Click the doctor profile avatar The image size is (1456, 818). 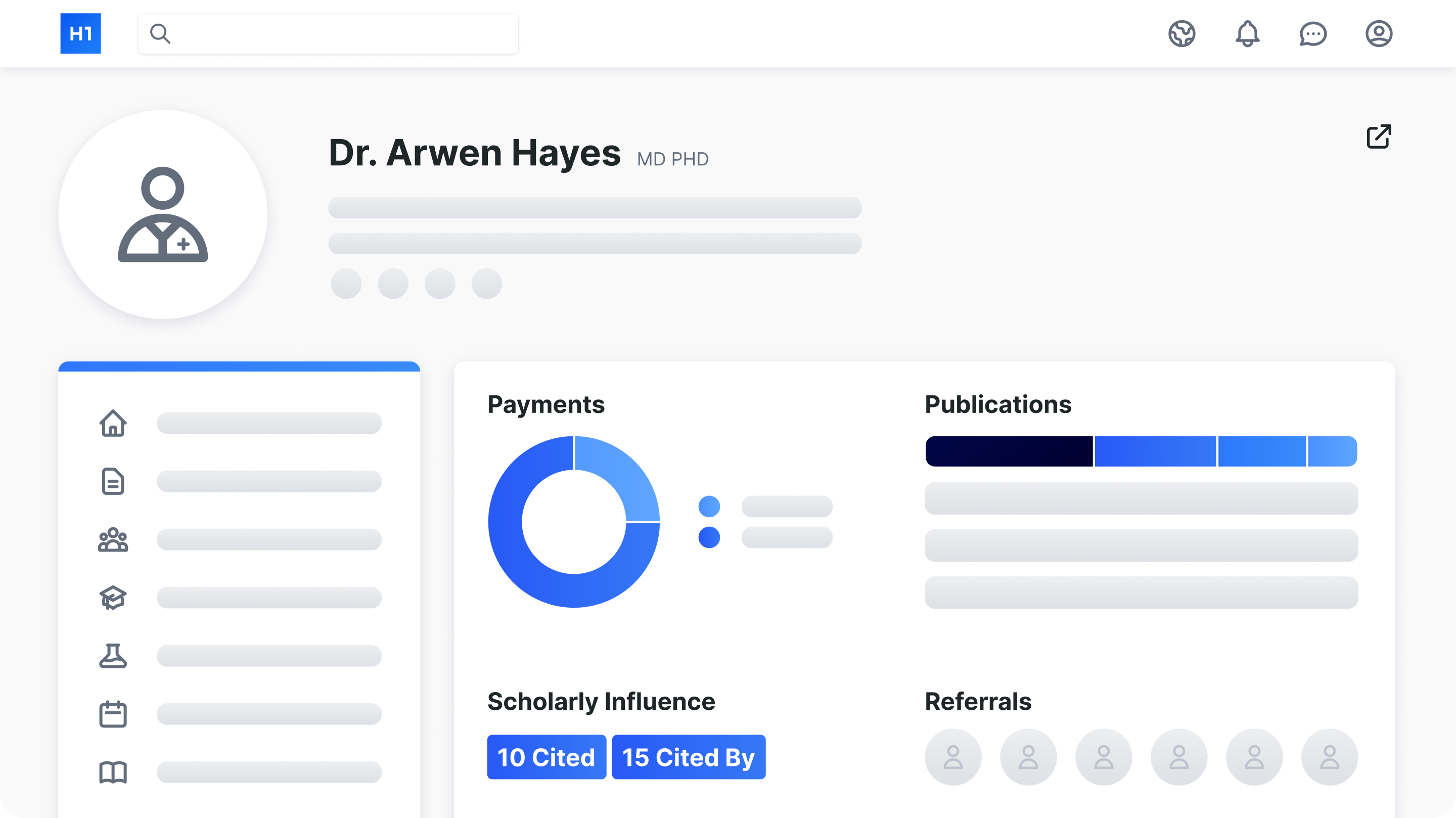163,214
